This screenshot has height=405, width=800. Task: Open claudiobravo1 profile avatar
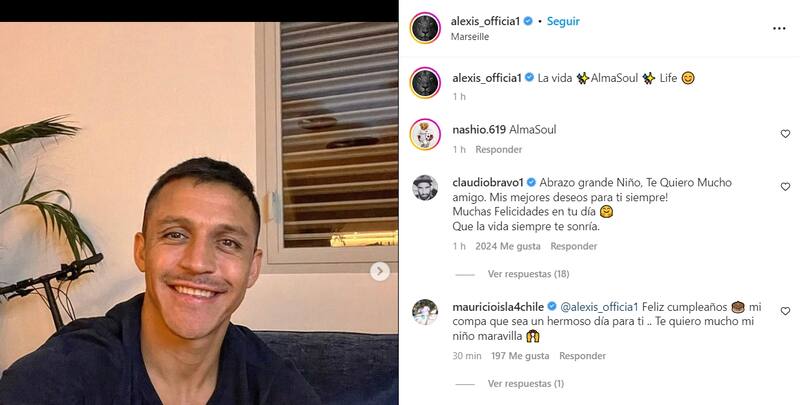click(x=425, y=188)
